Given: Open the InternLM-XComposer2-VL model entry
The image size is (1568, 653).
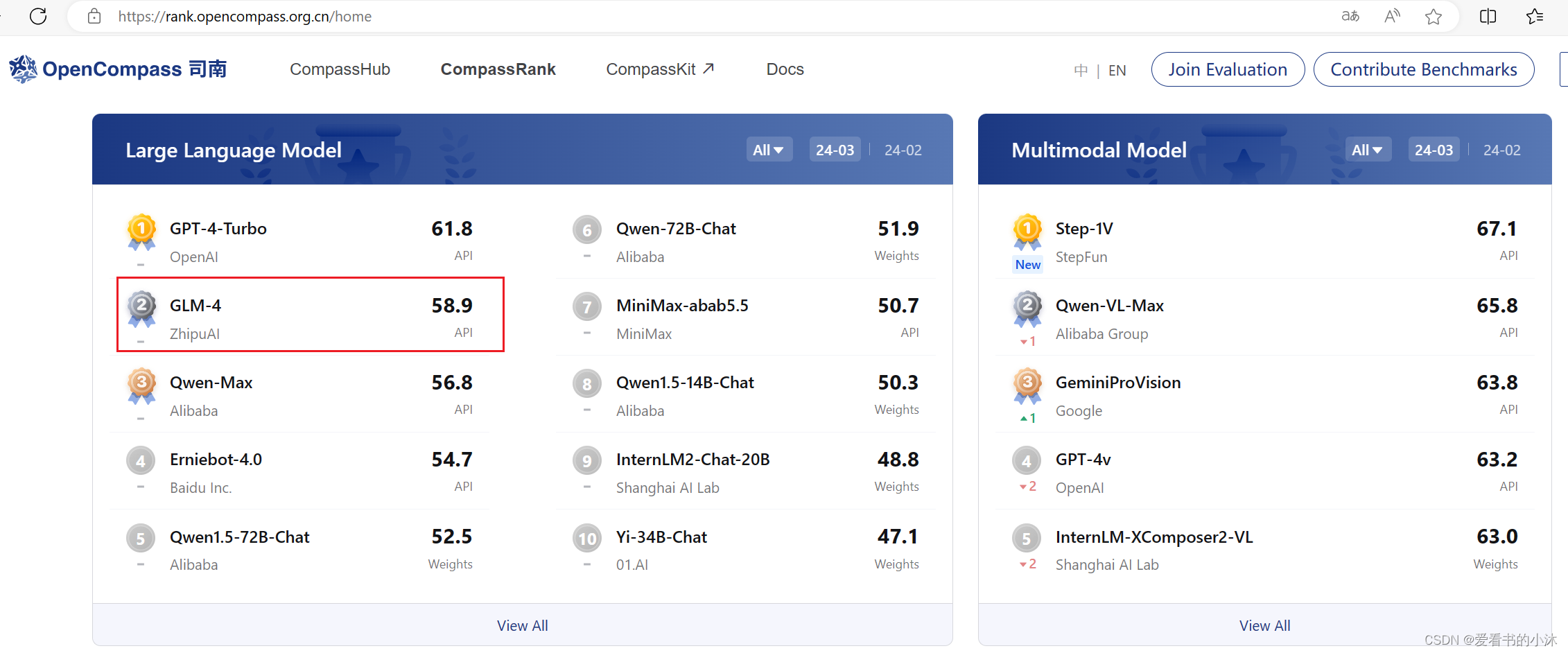Looking at the screenshot, I should (x=1264, y=549).
